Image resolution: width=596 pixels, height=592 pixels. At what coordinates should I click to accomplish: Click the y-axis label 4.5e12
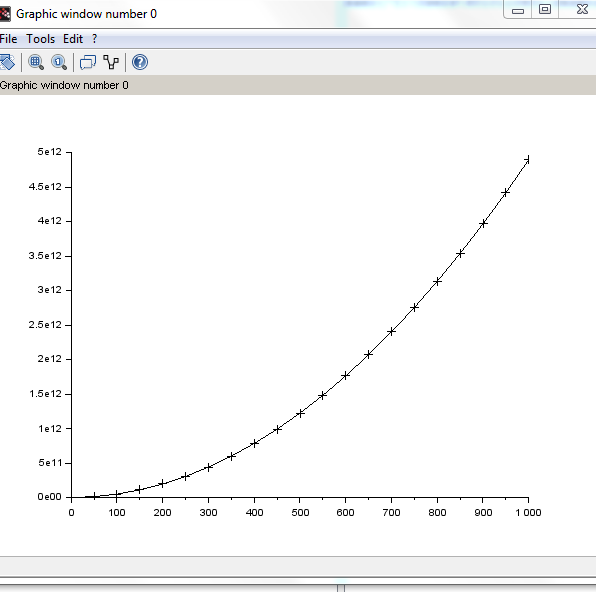tap(45, 187)
